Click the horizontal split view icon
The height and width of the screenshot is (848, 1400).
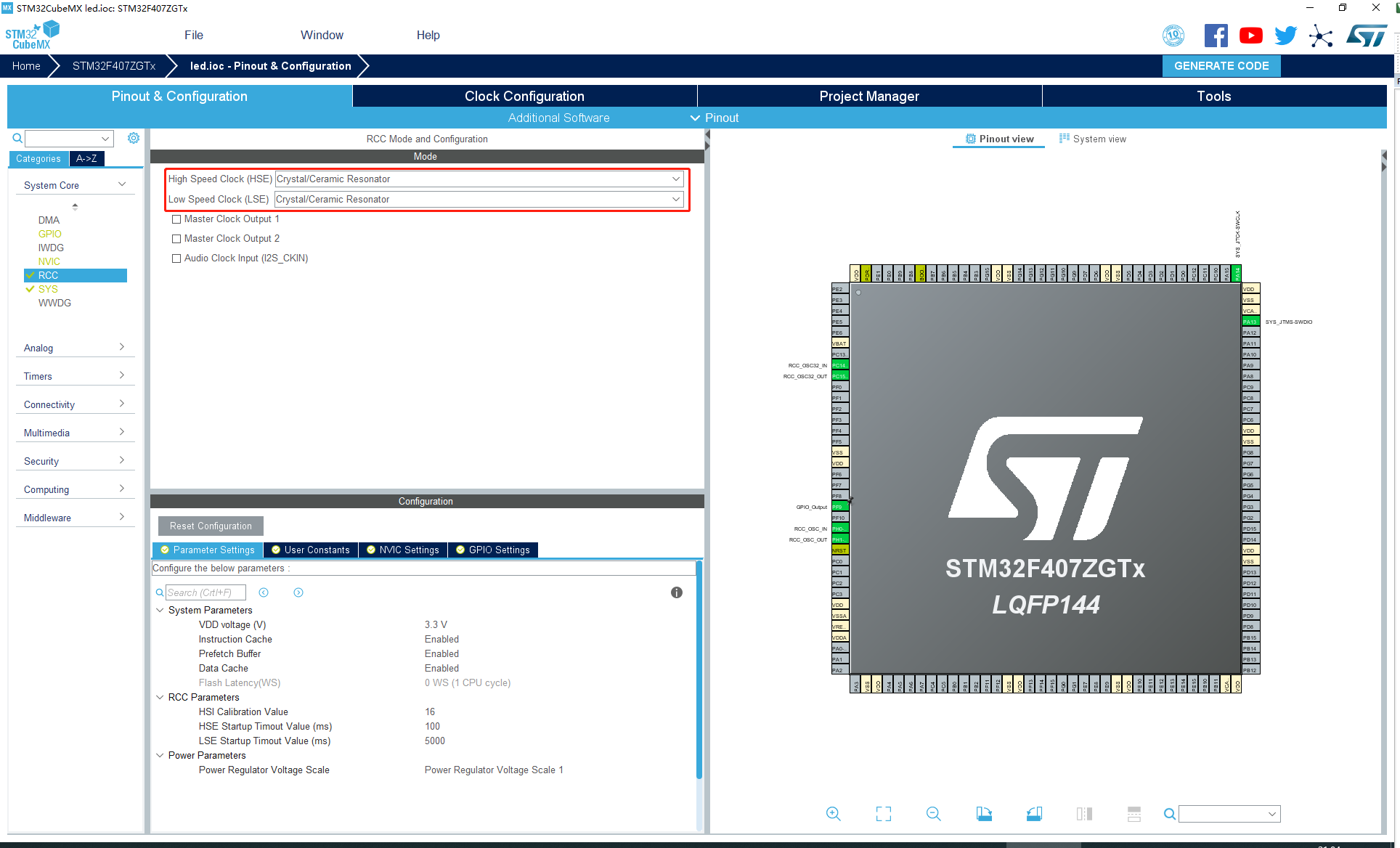1134,814
